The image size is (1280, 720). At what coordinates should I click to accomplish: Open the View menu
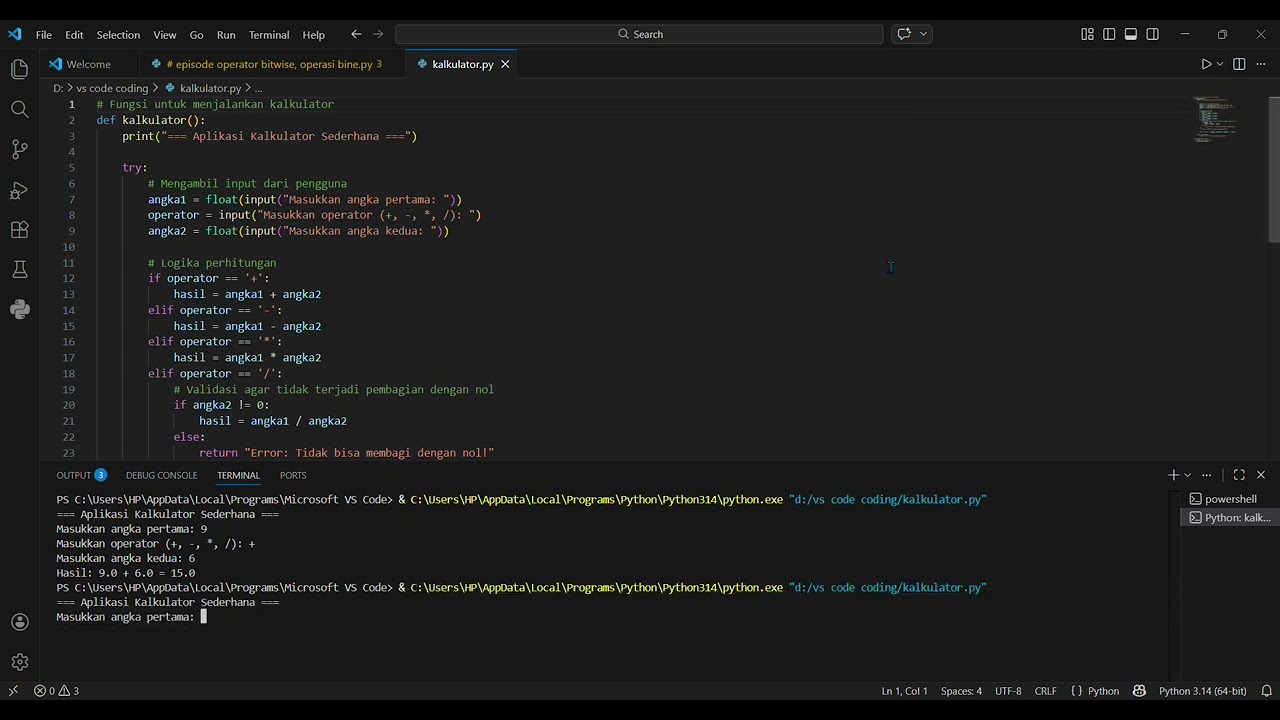[165, 34]
